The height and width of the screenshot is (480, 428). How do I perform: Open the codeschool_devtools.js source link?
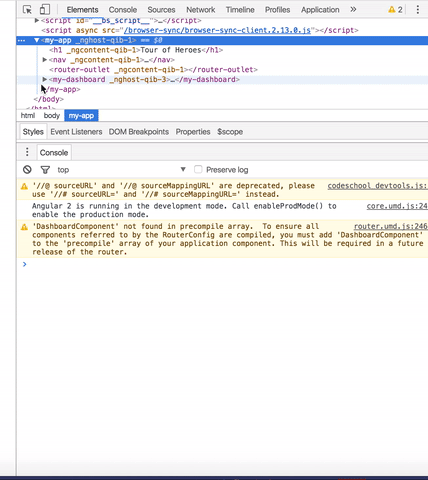pyautogui.click(x=377, y=186)
